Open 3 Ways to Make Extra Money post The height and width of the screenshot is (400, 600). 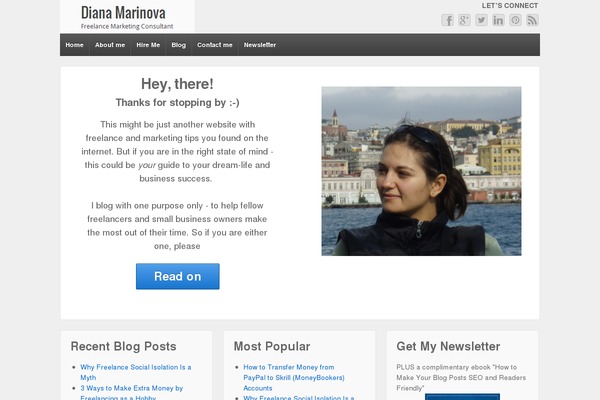click(132, 393)
